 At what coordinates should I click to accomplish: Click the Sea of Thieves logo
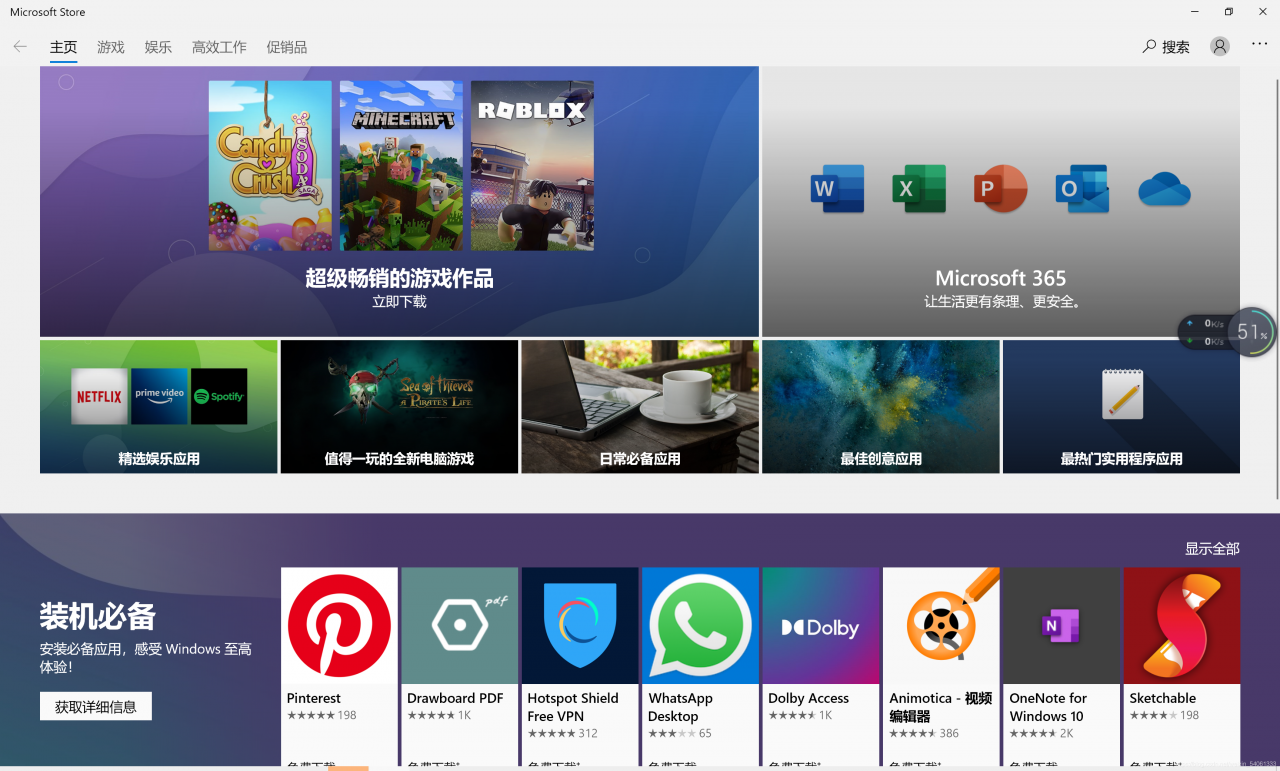tap(436, 390)
